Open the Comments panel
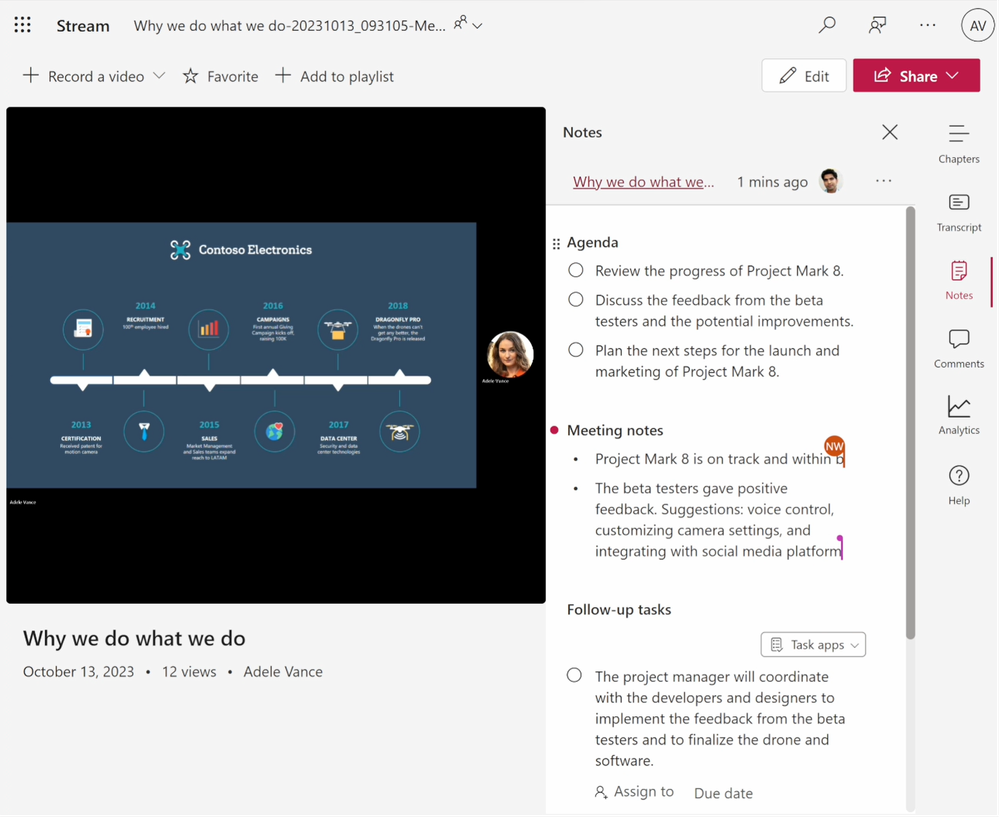 coord(958,349)
